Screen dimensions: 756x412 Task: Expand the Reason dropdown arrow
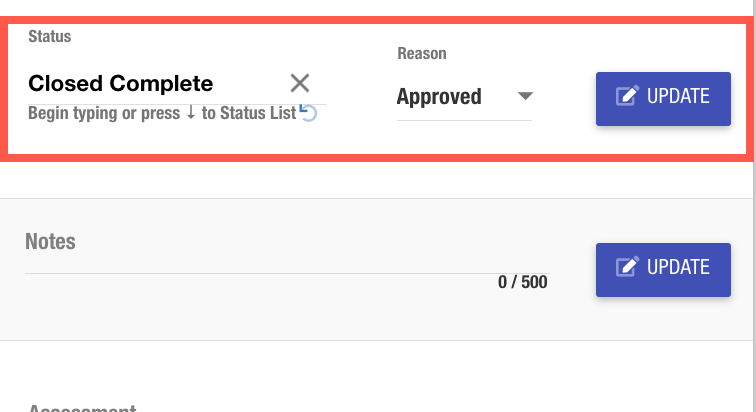click(525, 97)
